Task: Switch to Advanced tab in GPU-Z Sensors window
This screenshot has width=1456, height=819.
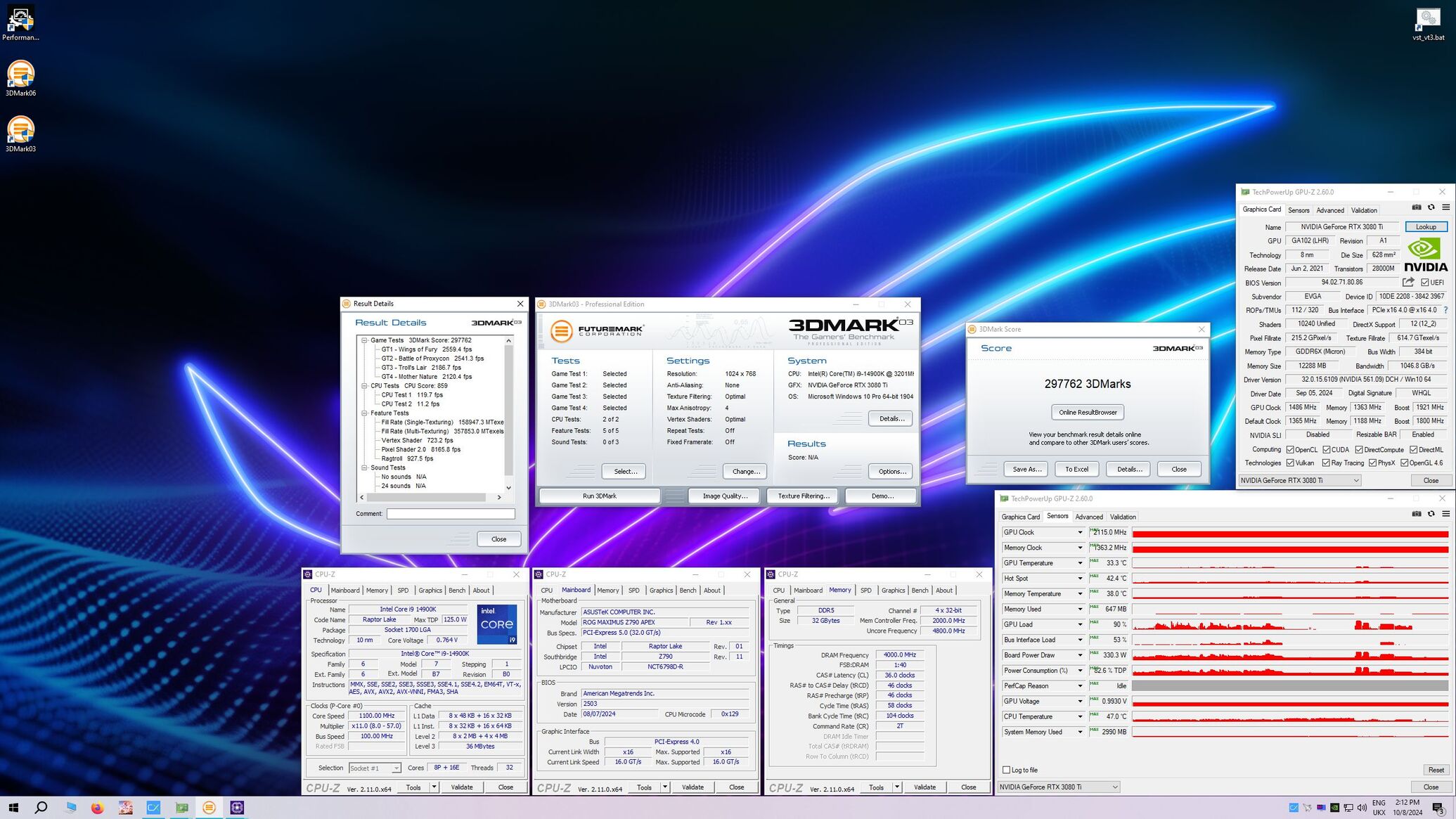Action: [x=1089, y=517]
